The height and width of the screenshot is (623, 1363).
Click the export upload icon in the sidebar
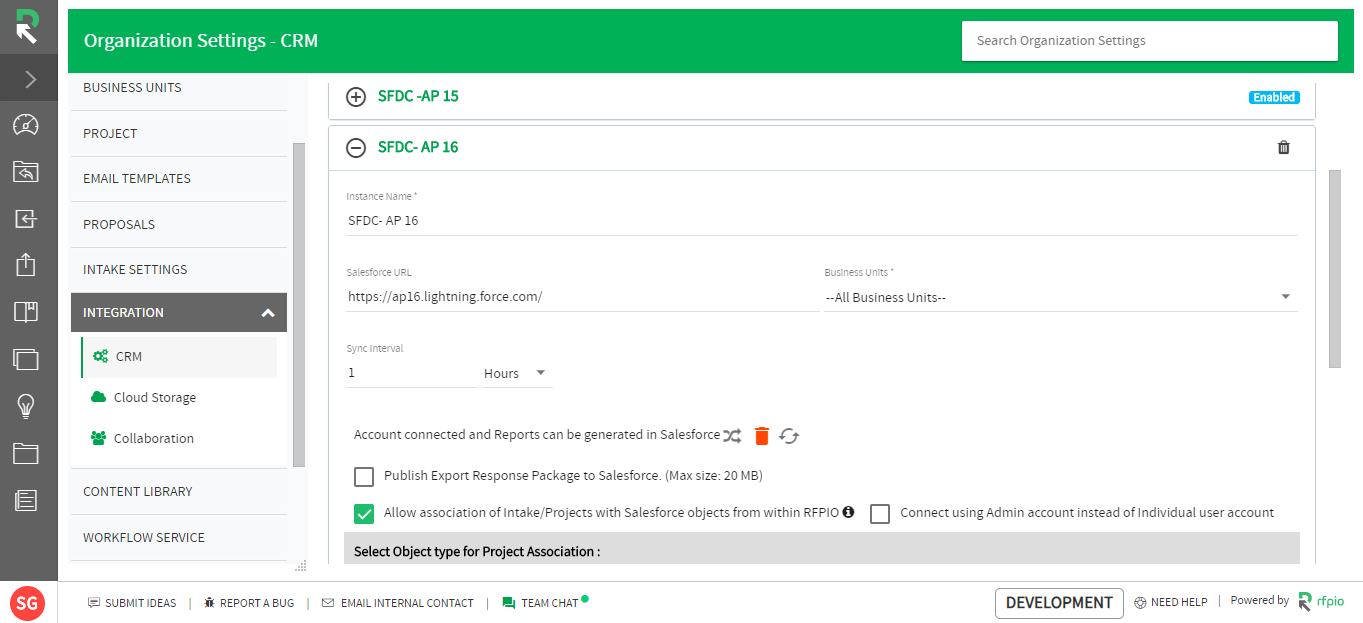26,265
